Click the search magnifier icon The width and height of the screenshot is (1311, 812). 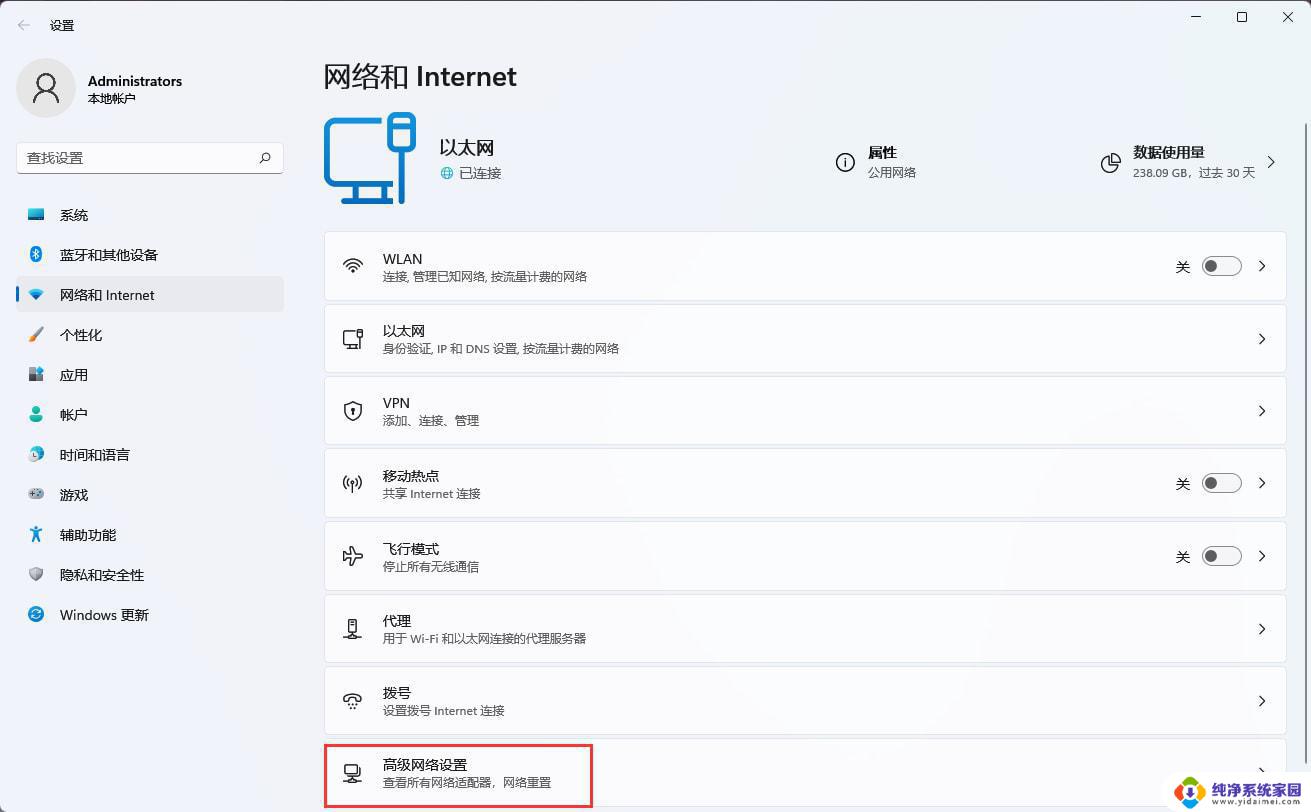point(265,158)
